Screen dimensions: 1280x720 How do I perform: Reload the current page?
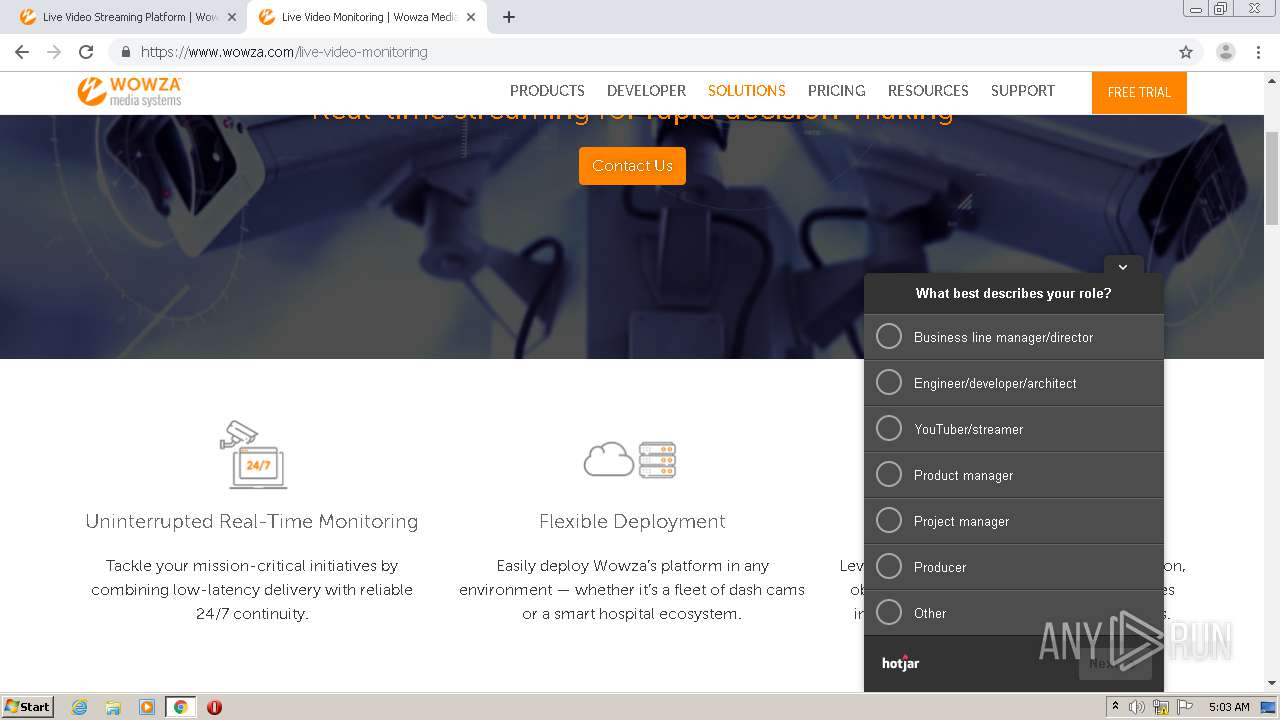(x=86, y=52)
